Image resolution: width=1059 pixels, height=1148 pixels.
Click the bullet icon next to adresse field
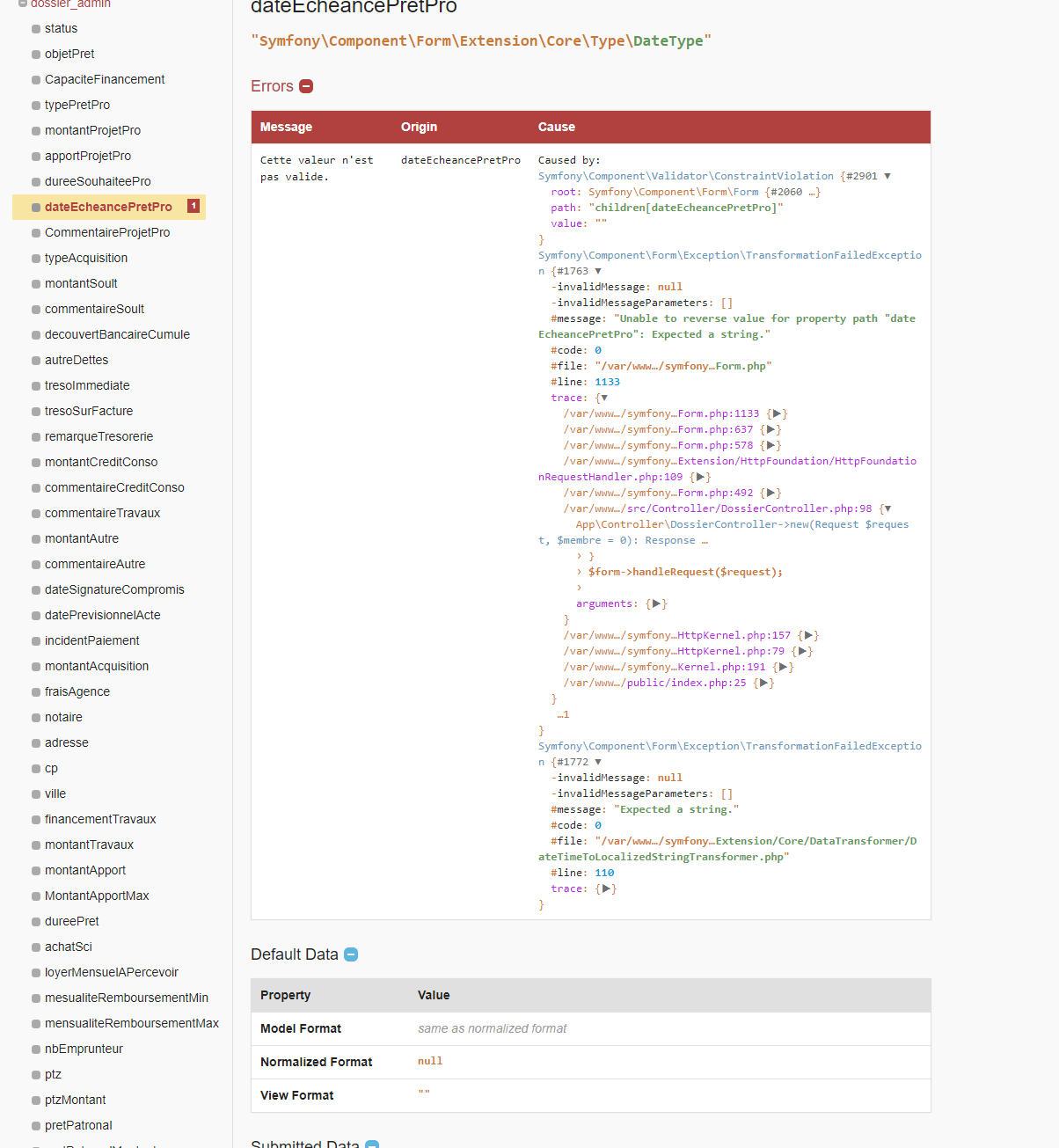[33, 742]
